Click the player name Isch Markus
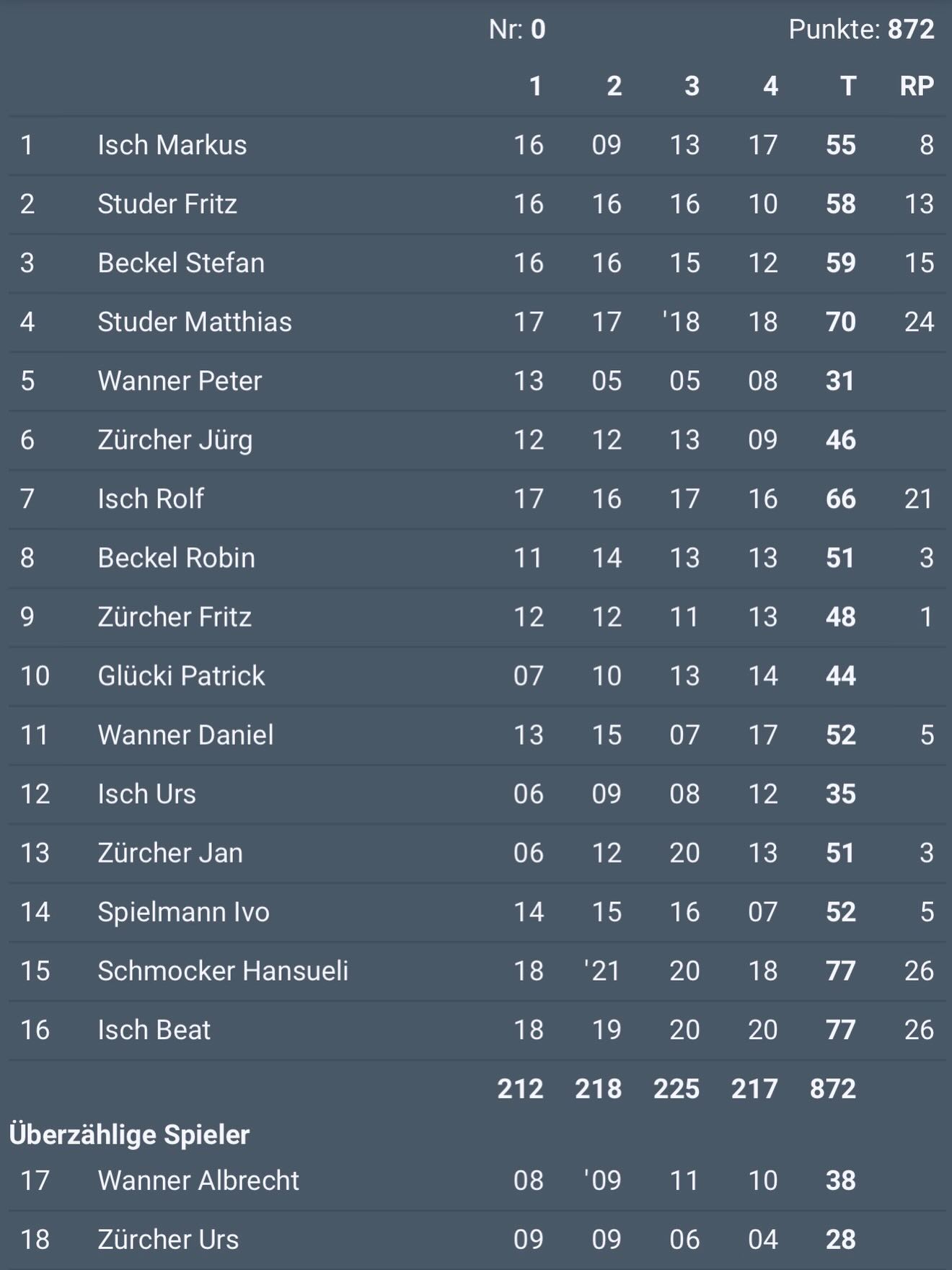 click(172, 145)
